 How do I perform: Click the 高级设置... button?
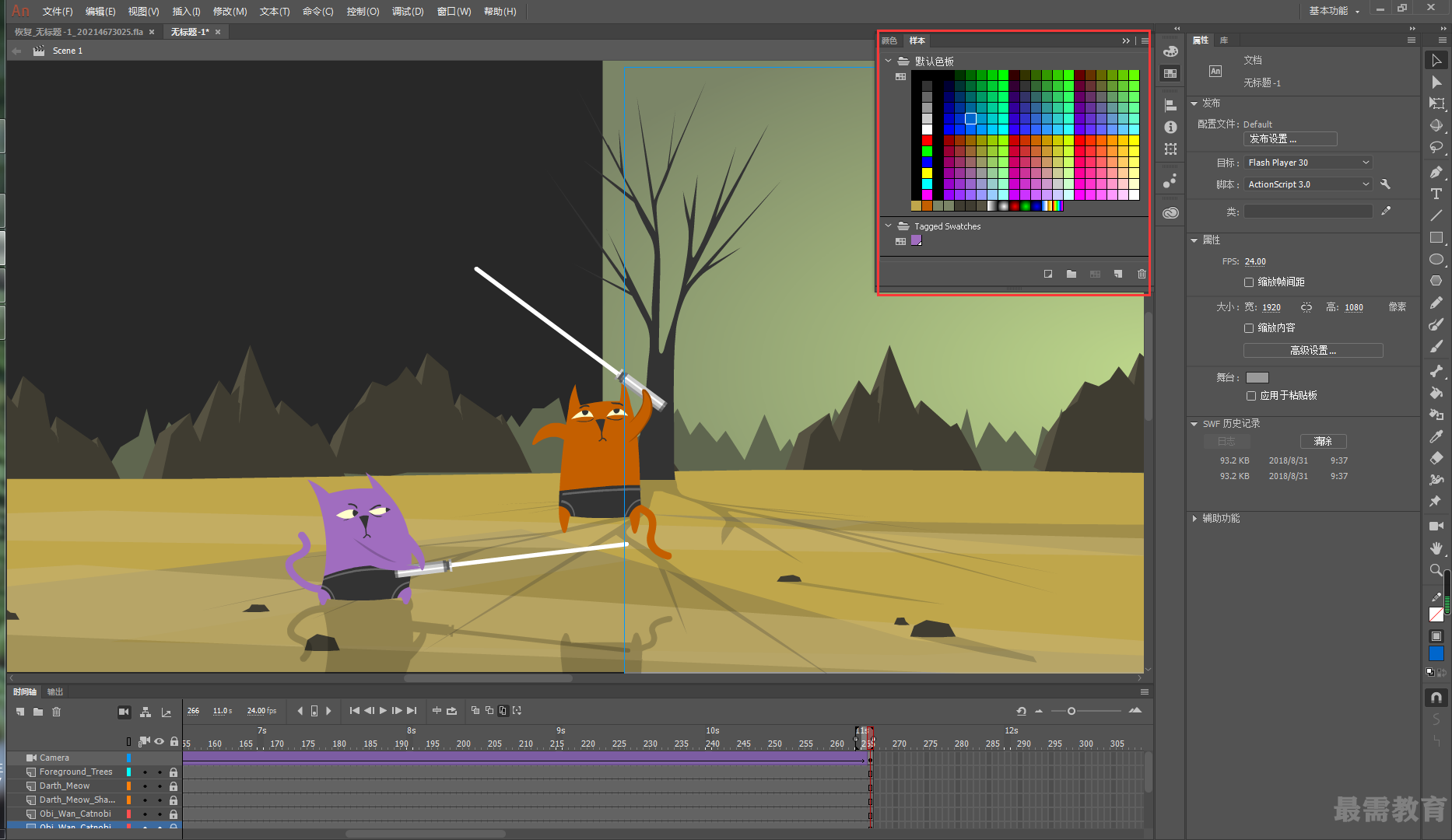(1313, 351)
